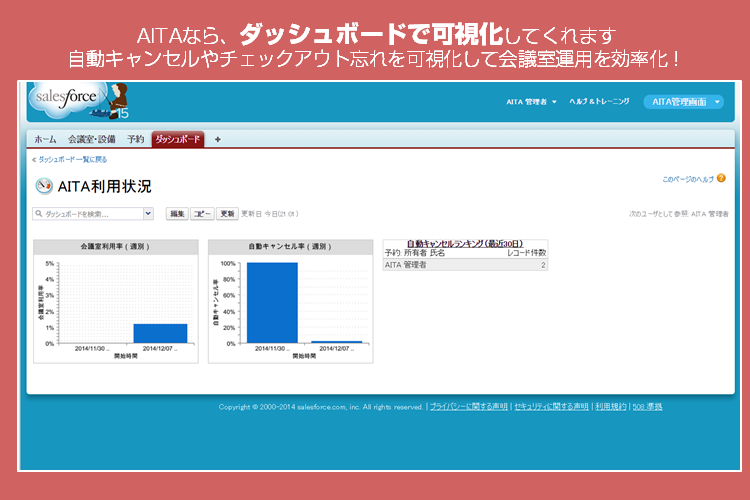Image resolution: width=750 pixels, height=500 pixels.
Task: Open 利用規約 footer link
Action: tap(610, 407)
